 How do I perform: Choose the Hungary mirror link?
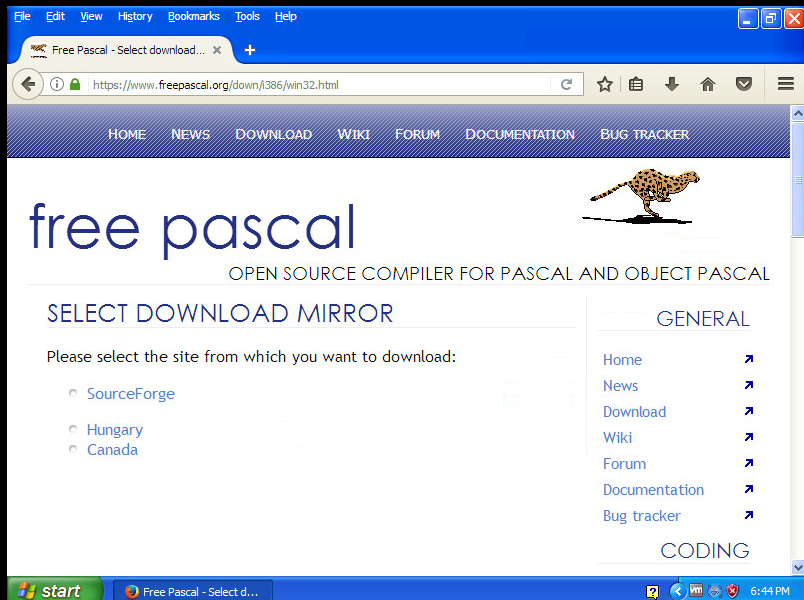[114, 430]
